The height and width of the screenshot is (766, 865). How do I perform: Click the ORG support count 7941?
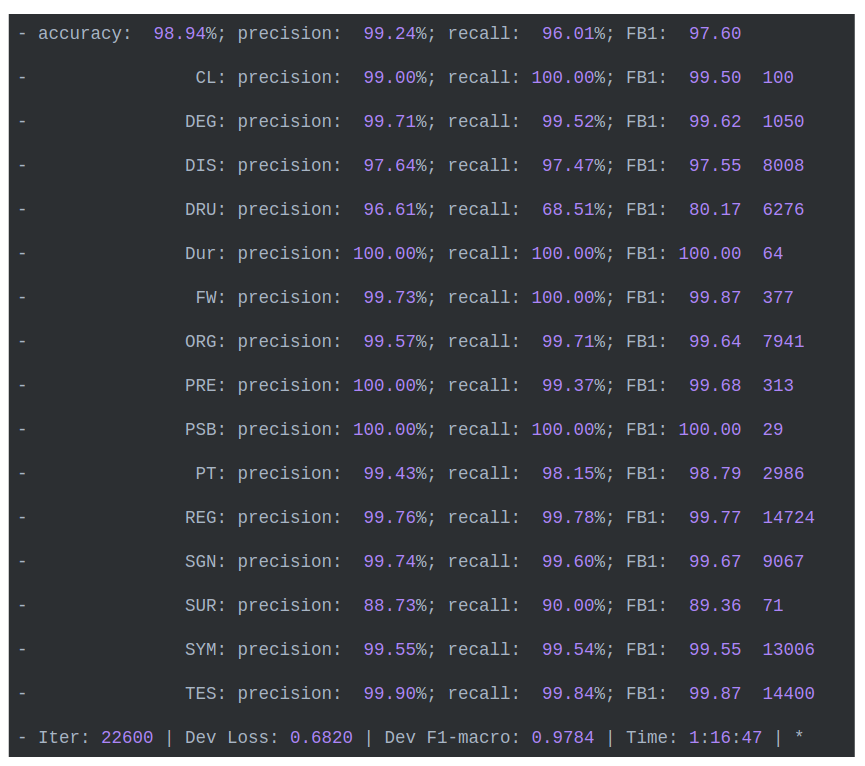(x=783, y=342)
